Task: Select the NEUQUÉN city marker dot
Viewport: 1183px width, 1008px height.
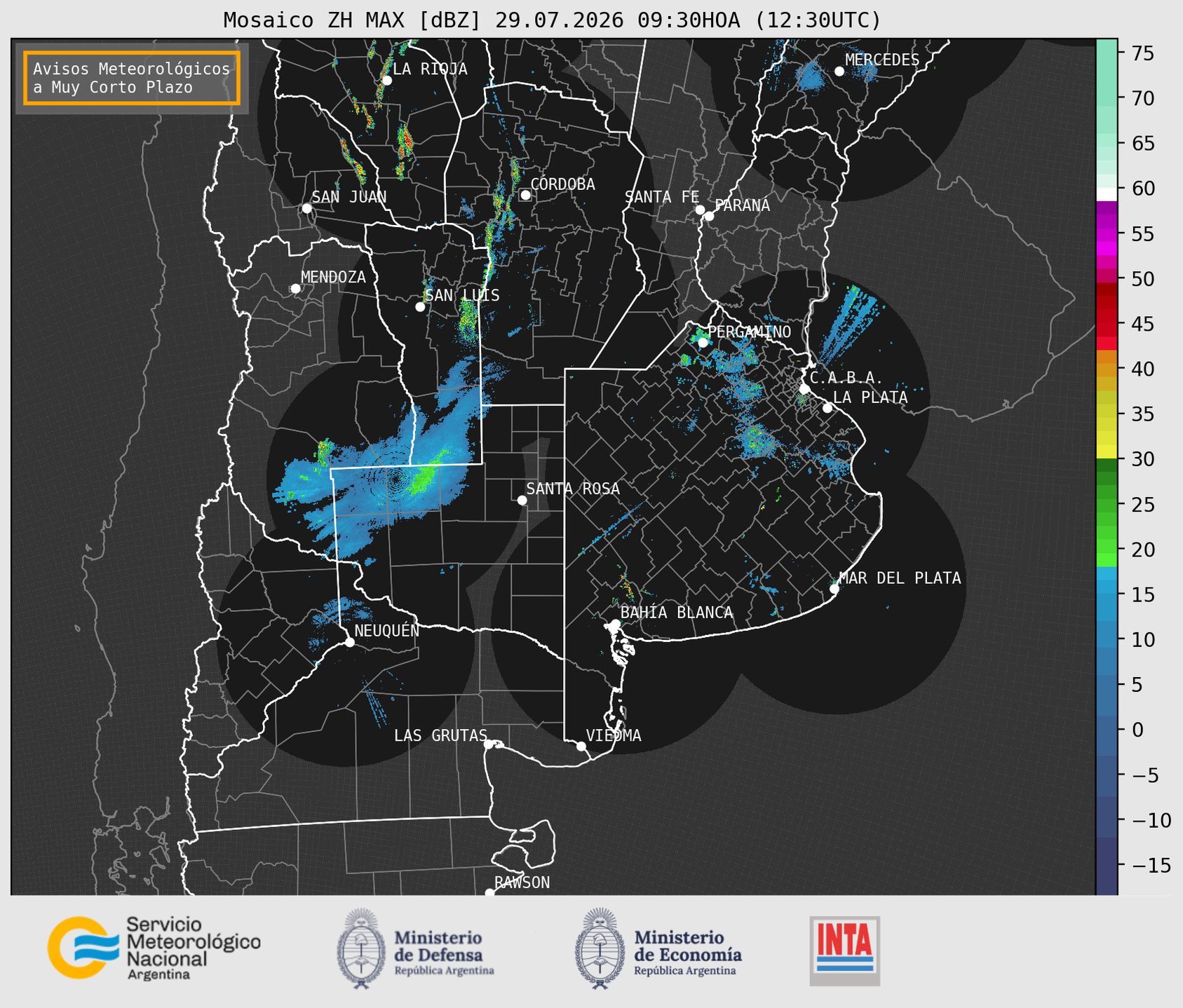Action: pos(349,642)
